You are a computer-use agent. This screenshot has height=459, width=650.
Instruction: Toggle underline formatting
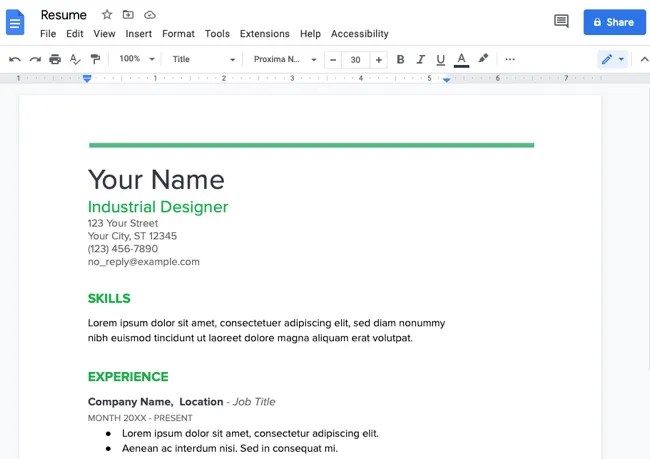(x=441, y=60)
